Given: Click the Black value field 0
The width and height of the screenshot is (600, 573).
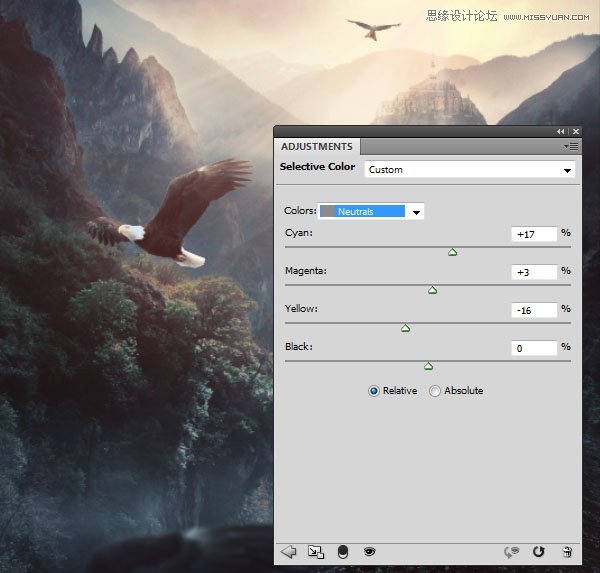Looking at the screenshot, I should coord(534,348).
